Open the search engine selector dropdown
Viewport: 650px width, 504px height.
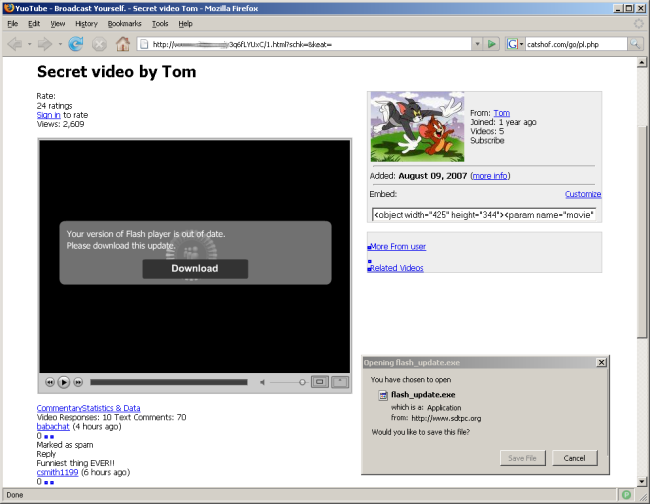521,44
